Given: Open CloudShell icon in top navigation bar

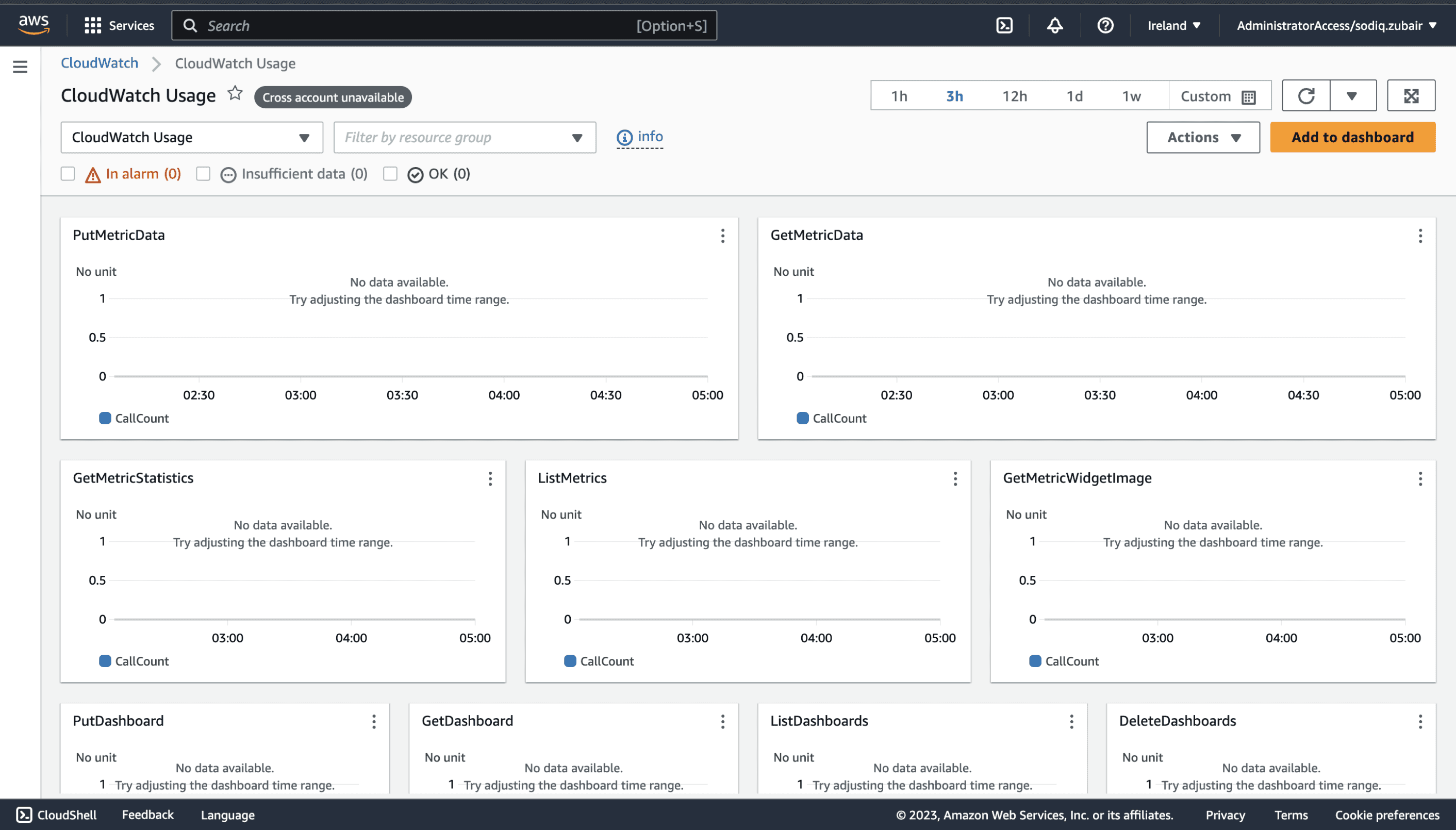Looking at the screenshot, I should [1004, 26].
